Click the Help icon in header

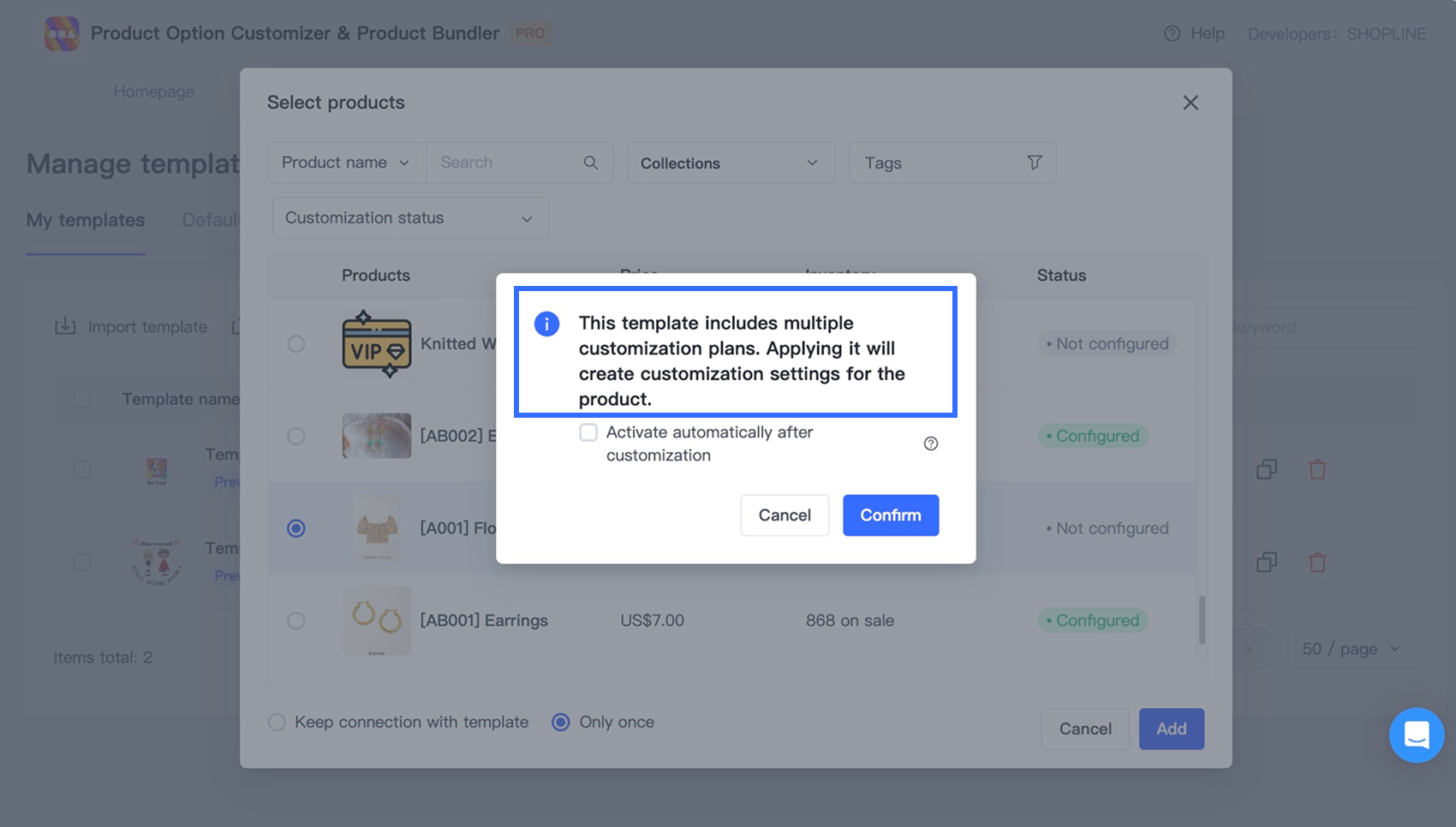(1172, 33)
